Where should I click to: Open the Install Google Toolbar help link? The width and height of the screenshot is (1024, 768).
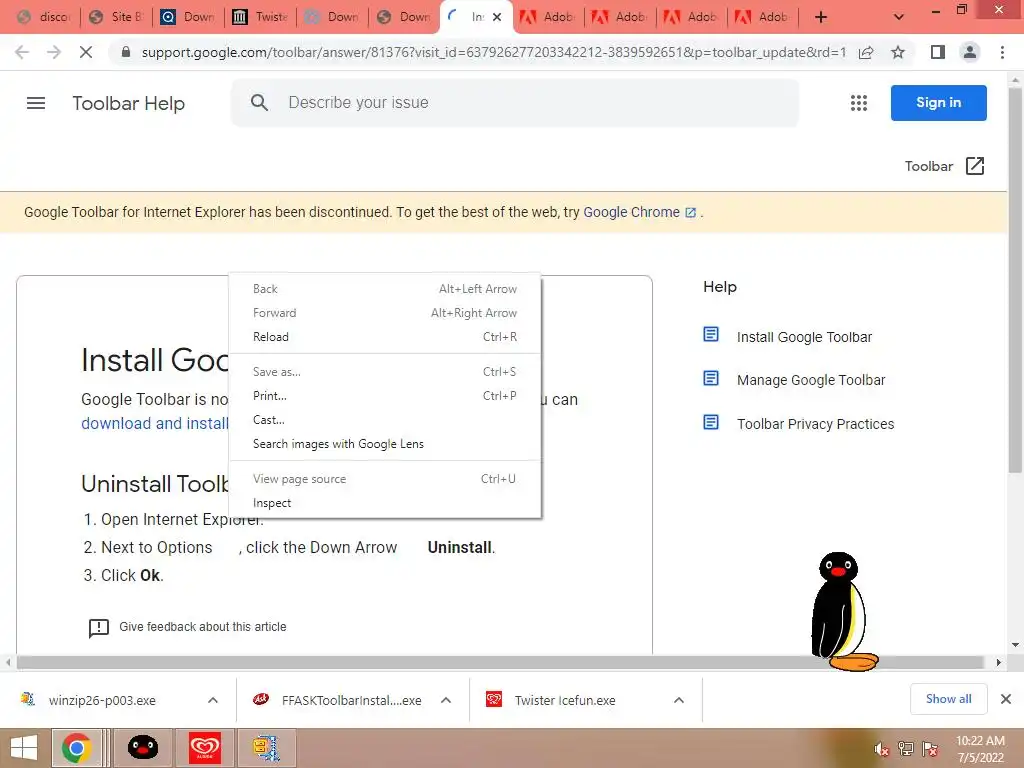(804, 337)
